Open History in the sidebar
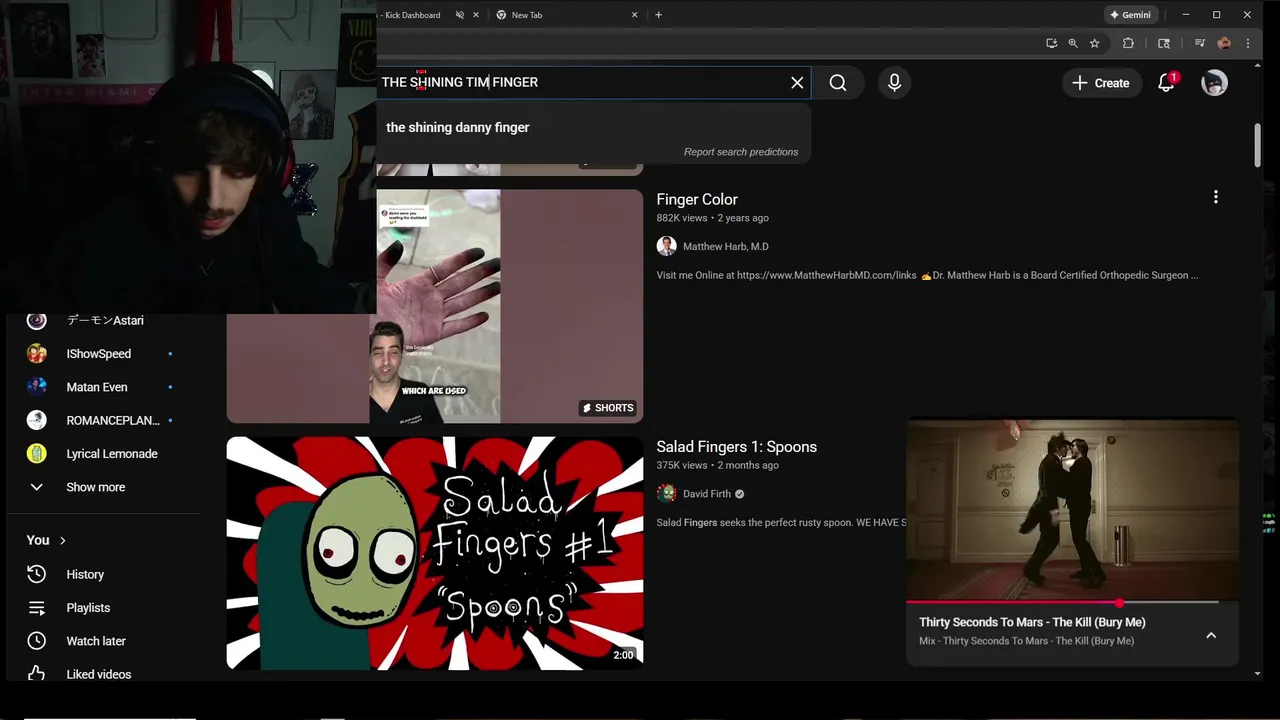The image size is (1280, 720). pos(103,574)
